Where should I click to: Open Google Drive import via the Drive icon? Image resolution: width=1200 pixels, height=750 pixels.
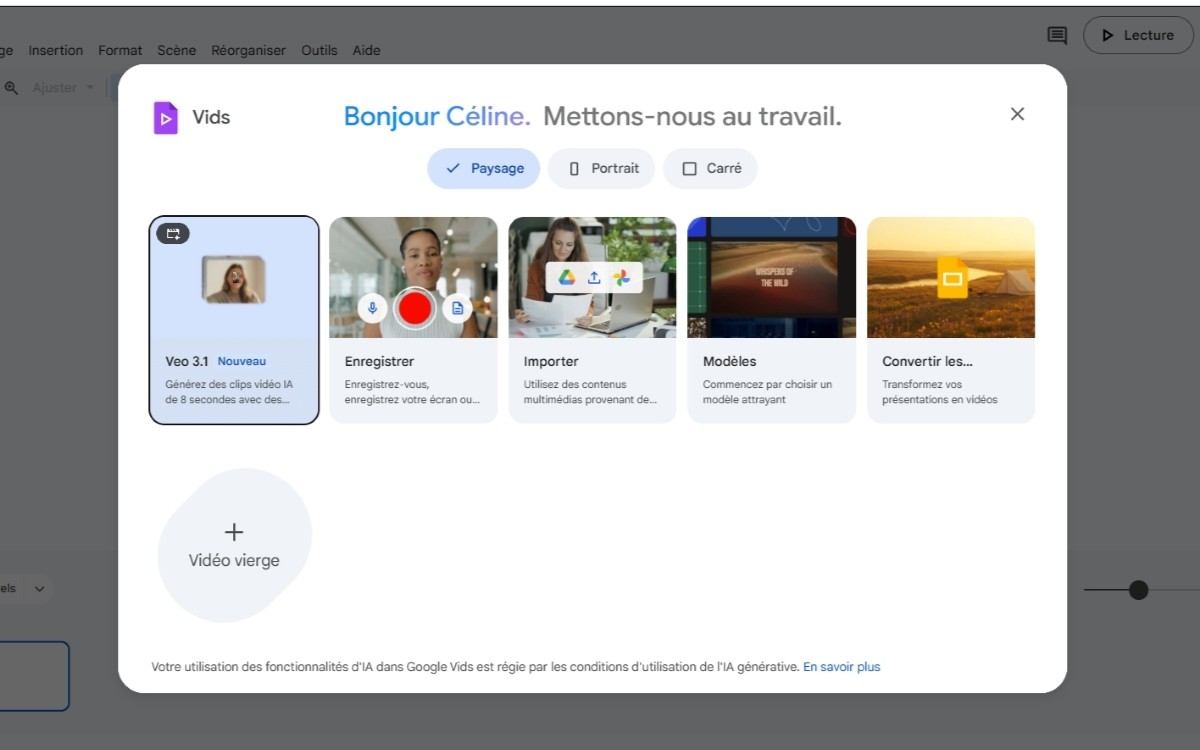[x=568, y=278]
